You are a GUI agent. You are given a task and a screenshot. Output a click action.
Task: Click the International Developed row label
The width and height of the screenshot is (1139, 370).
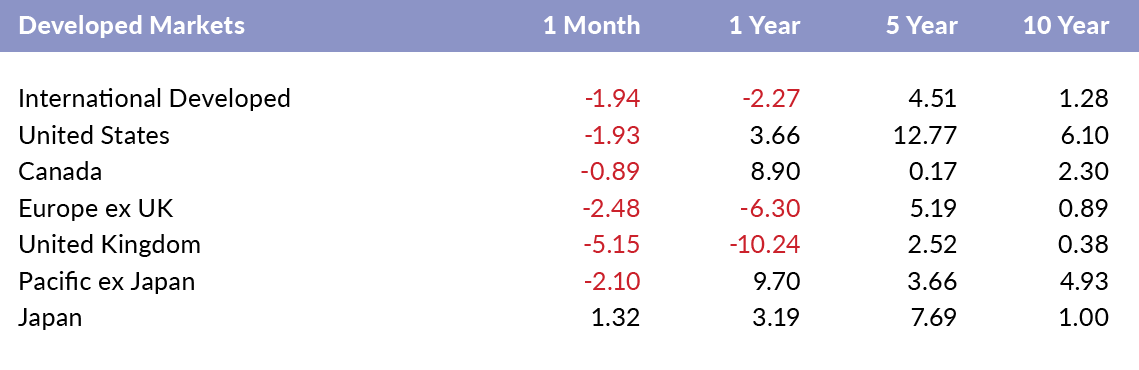tap(154, 99)
